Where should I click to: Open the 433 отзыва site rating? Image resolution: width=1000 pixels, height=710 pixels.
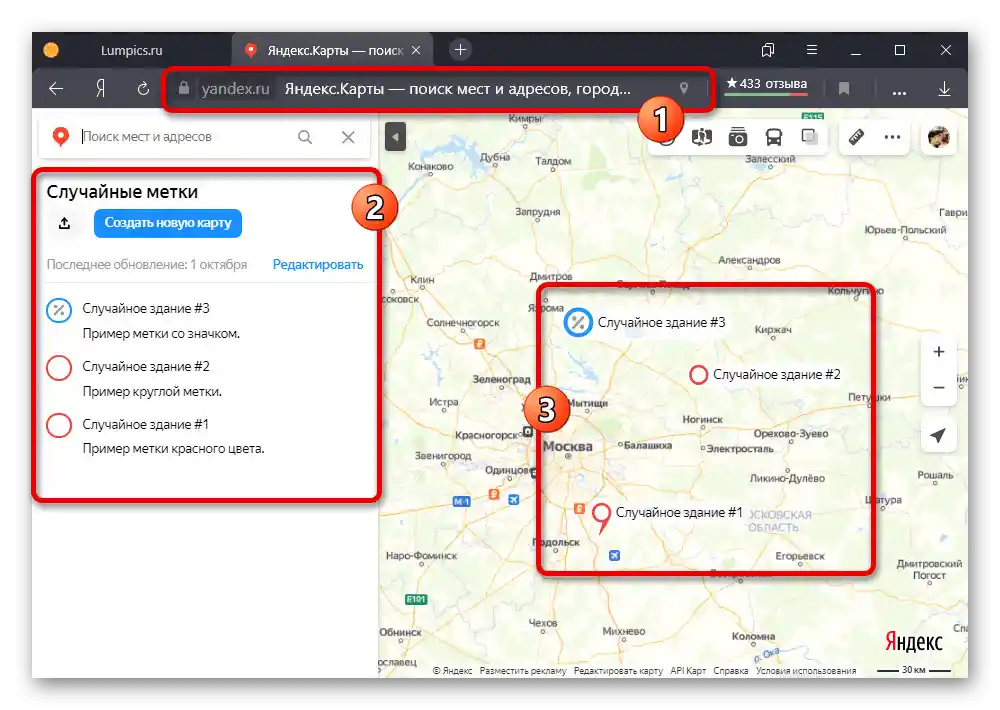(767, 84)
